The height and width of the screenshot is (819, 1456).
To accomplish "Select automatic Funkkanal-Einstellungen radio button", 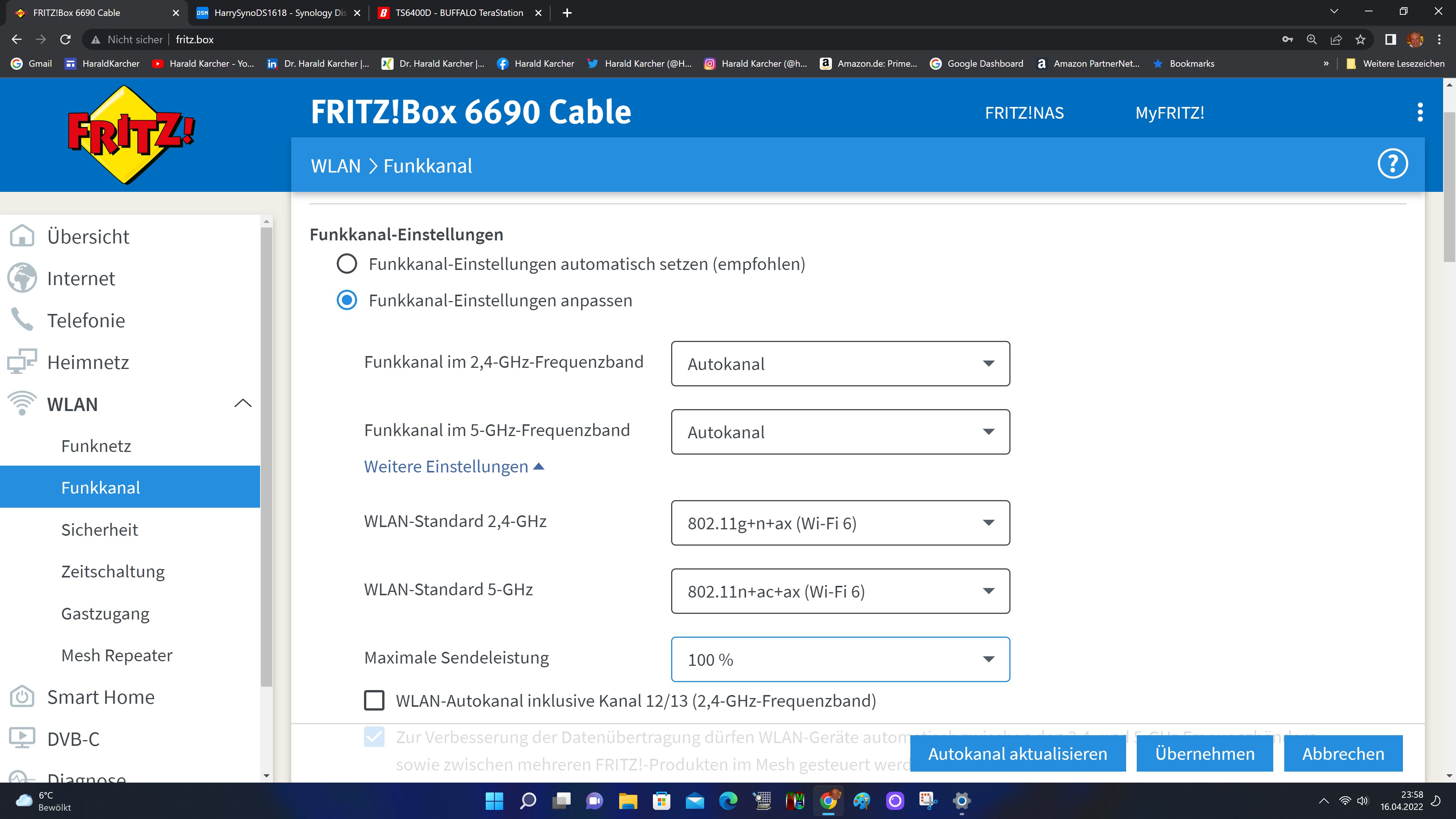I will pyautogui.click(x=347, y=264).
